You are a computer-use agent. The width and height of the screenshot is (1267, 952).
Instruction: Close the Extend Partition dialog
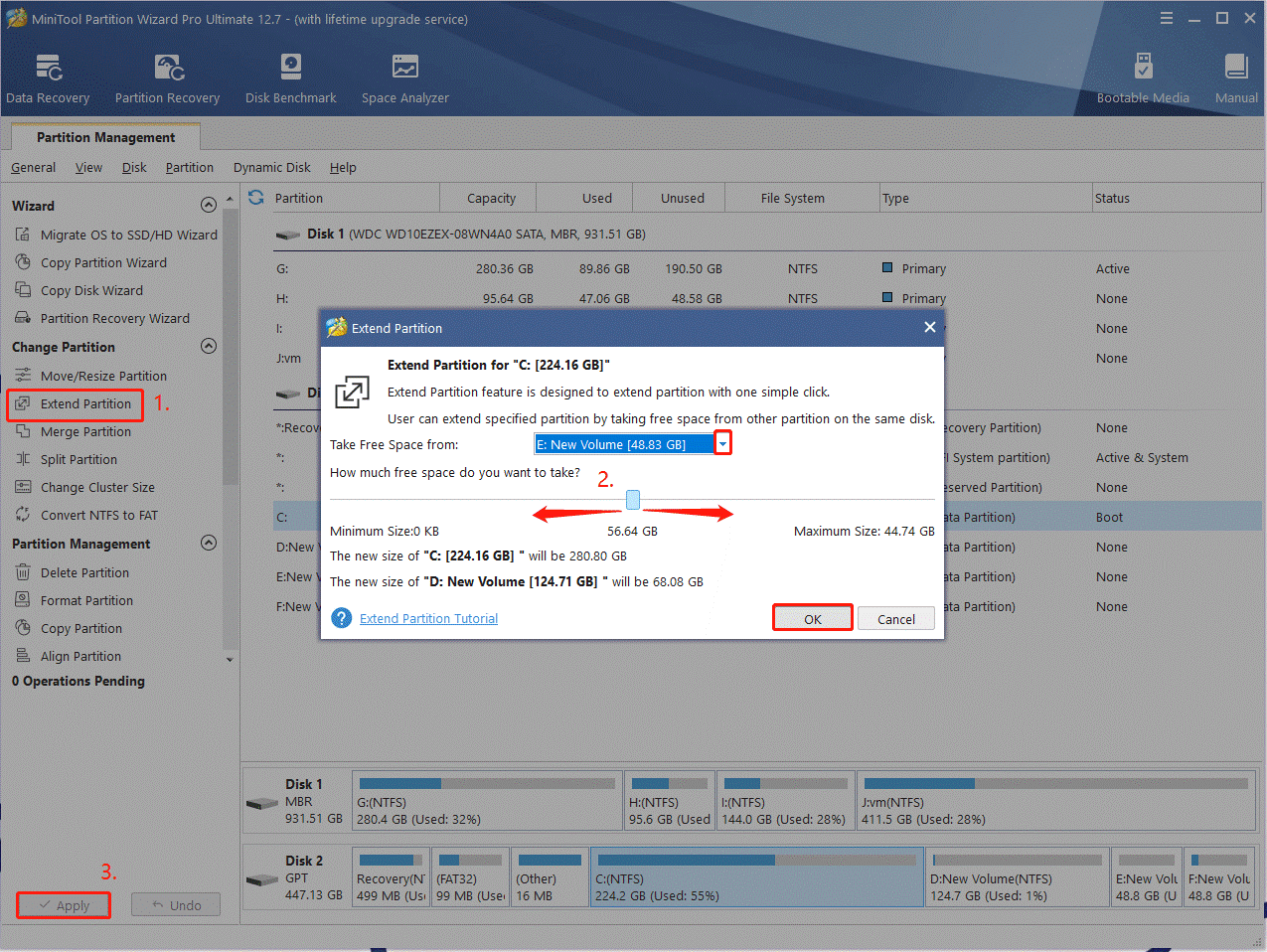pos(930,327)
